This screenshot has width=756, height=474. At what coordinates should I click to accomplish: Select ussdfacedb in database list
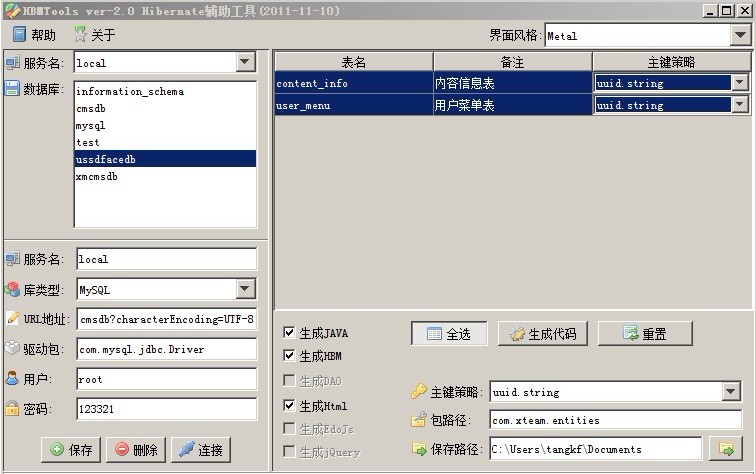pyautogui.click(x=165, y=159)
